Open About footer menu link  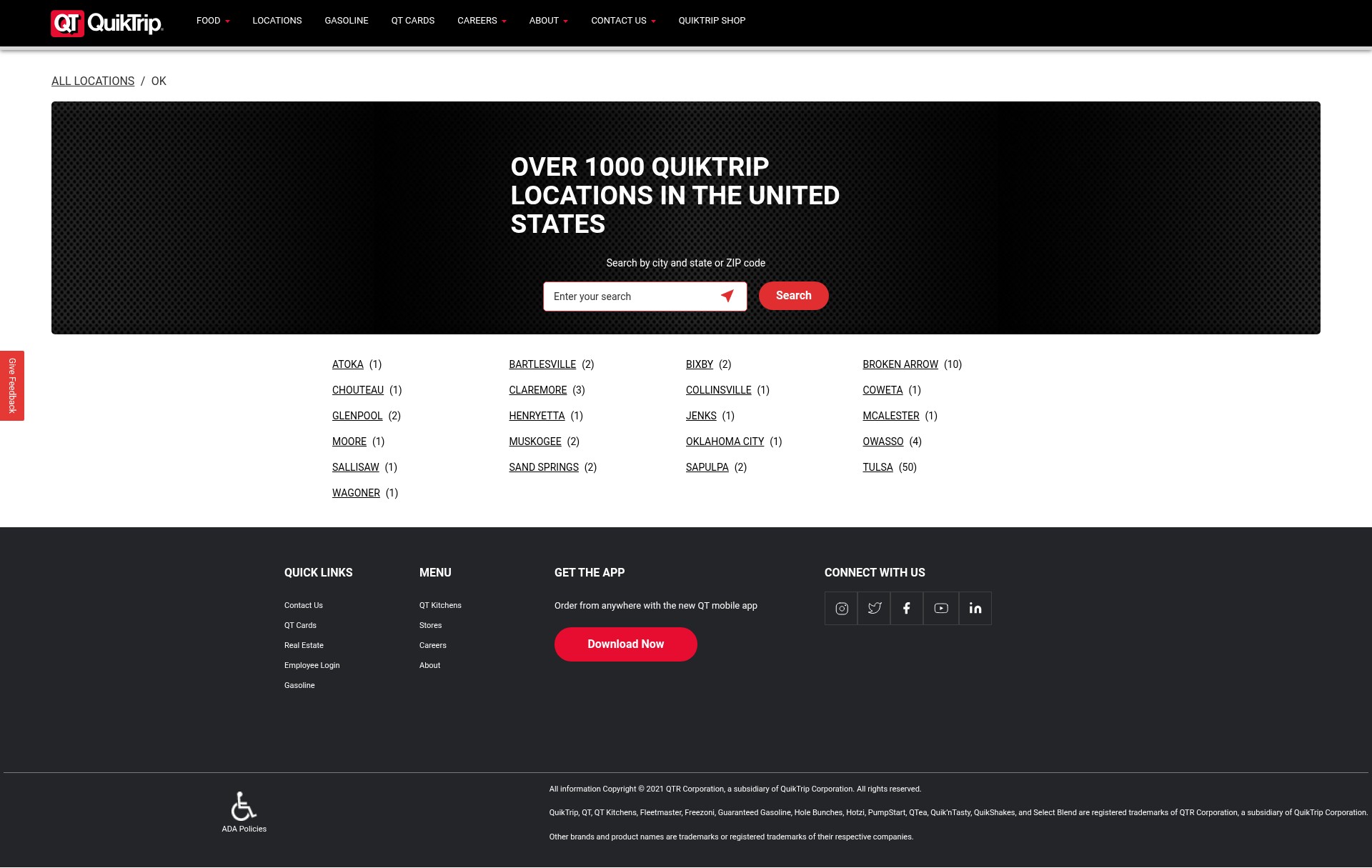tap(430, 665)
